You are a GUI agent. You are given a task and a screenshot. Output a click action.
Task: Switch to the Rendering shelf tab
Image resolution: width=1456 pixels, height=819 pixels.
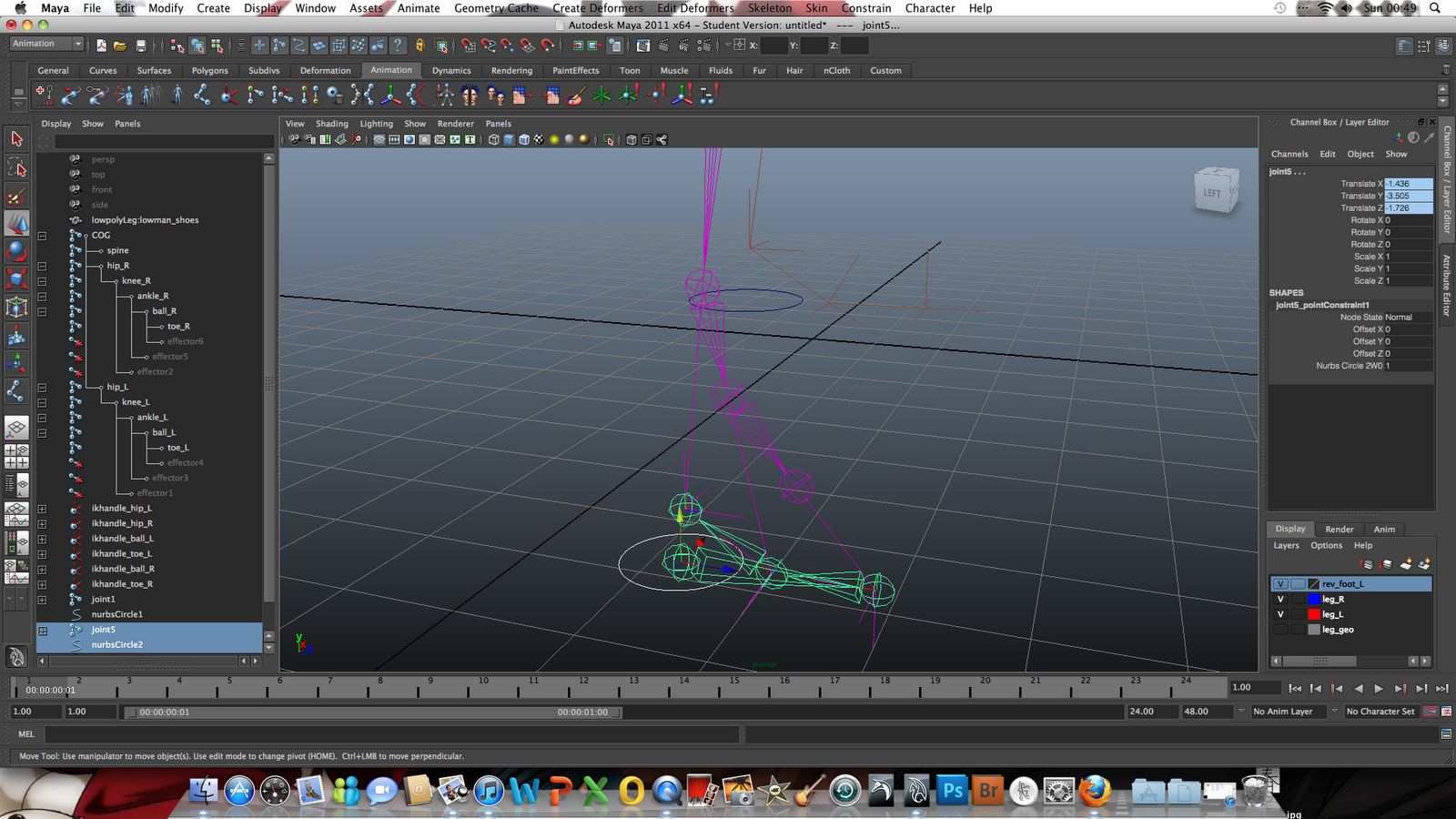coord(511,70)
